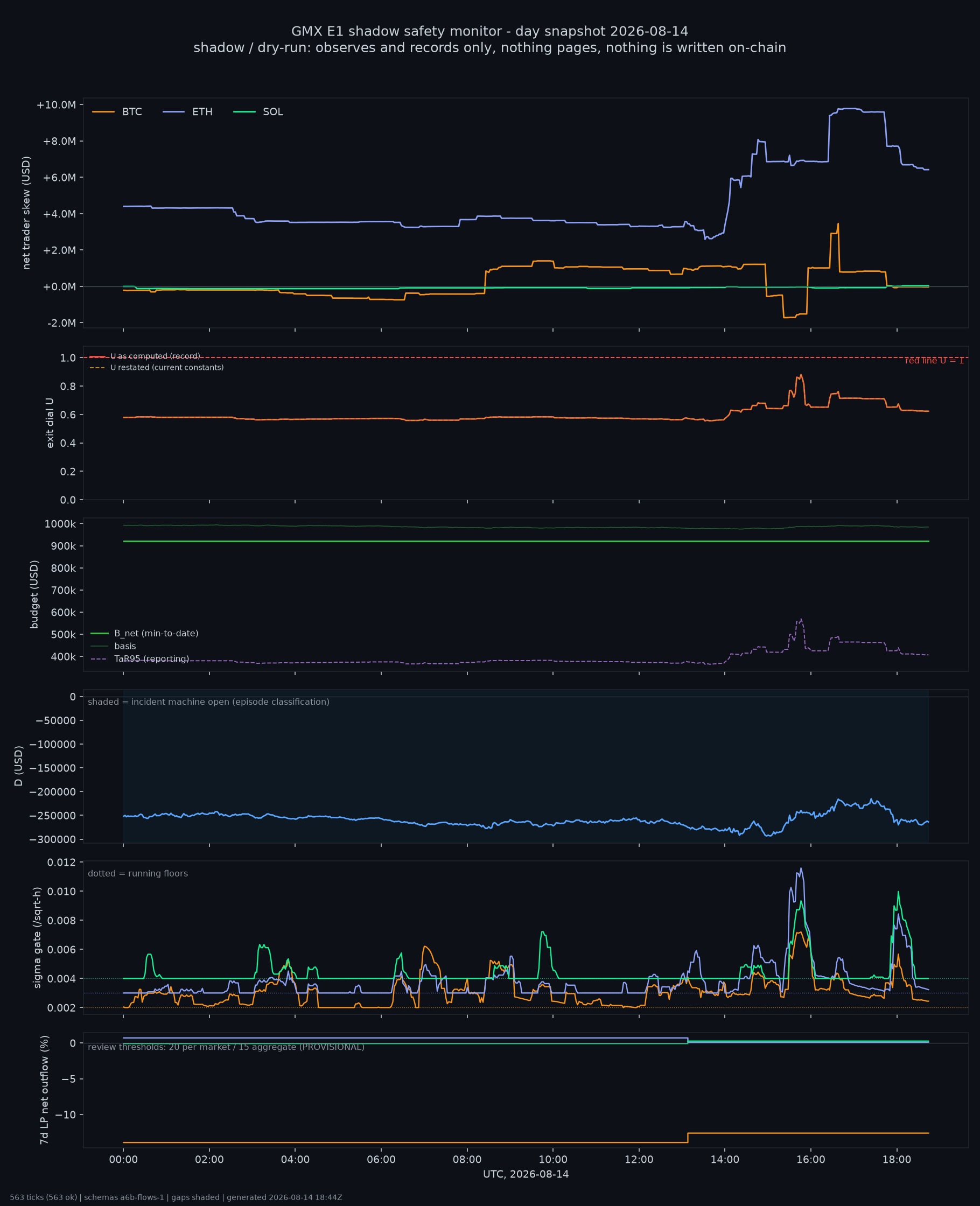Click the '7d LP net outflow (%)' axis label
The width and height of the screenshot is (980, 1206).
pos(44,1090)
